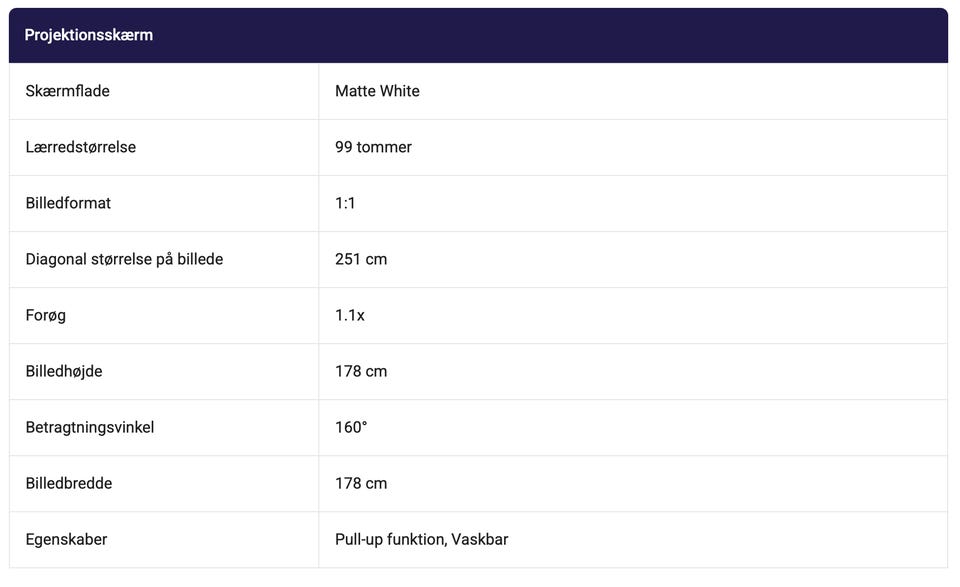Click the word Vaskbar in Egenskaber
960x587 pixels.
click(480, 539)
